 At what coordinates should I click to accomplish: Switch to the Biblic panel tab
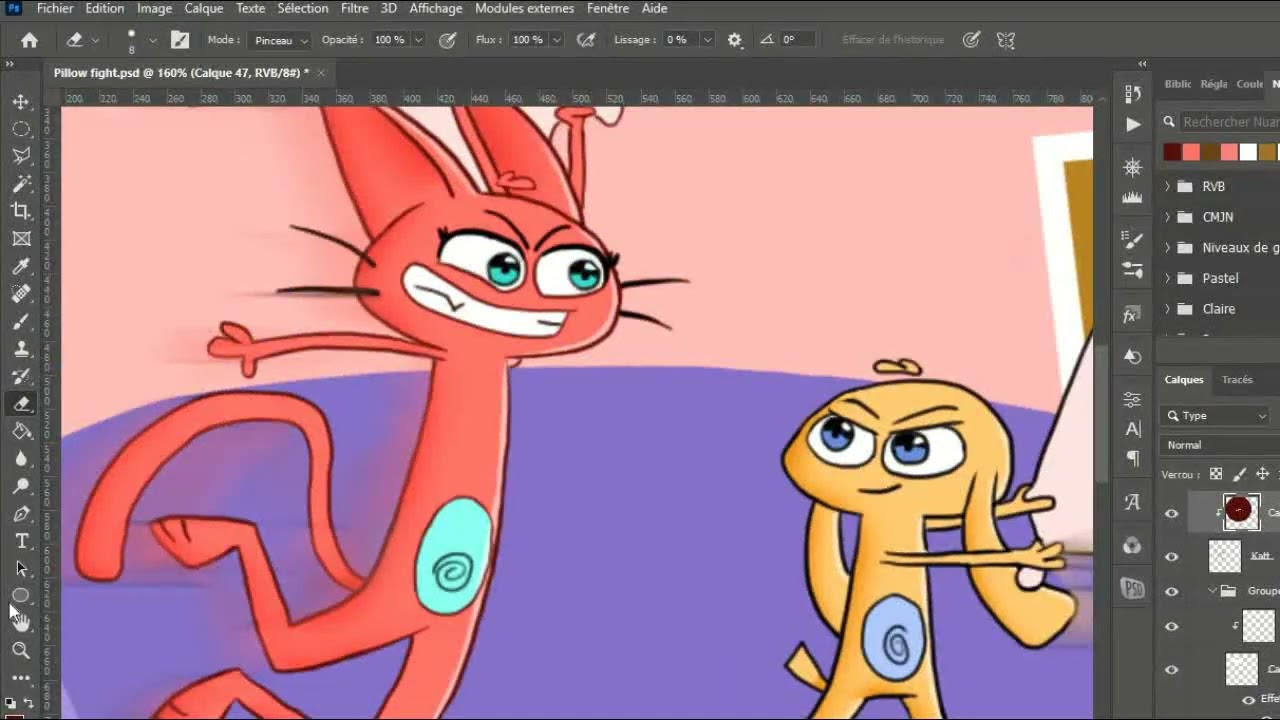pyautogui.click(x=1177, y=84)
